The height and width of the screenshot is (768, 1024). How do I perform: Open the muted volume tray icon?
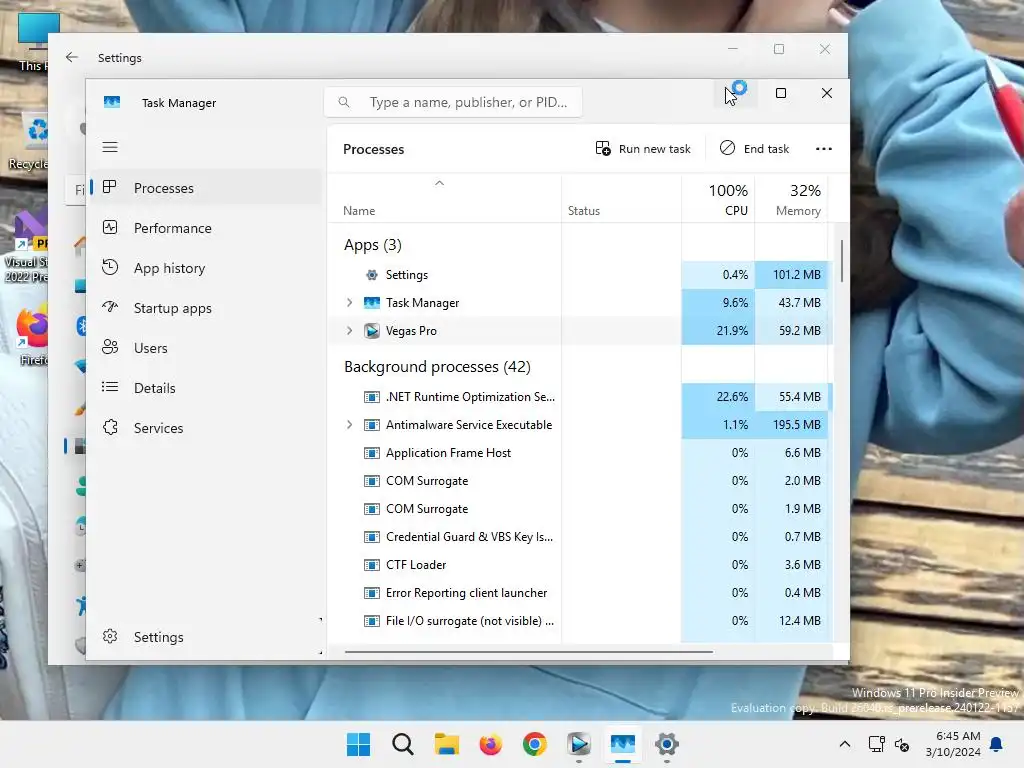click(x=902, y=744)
